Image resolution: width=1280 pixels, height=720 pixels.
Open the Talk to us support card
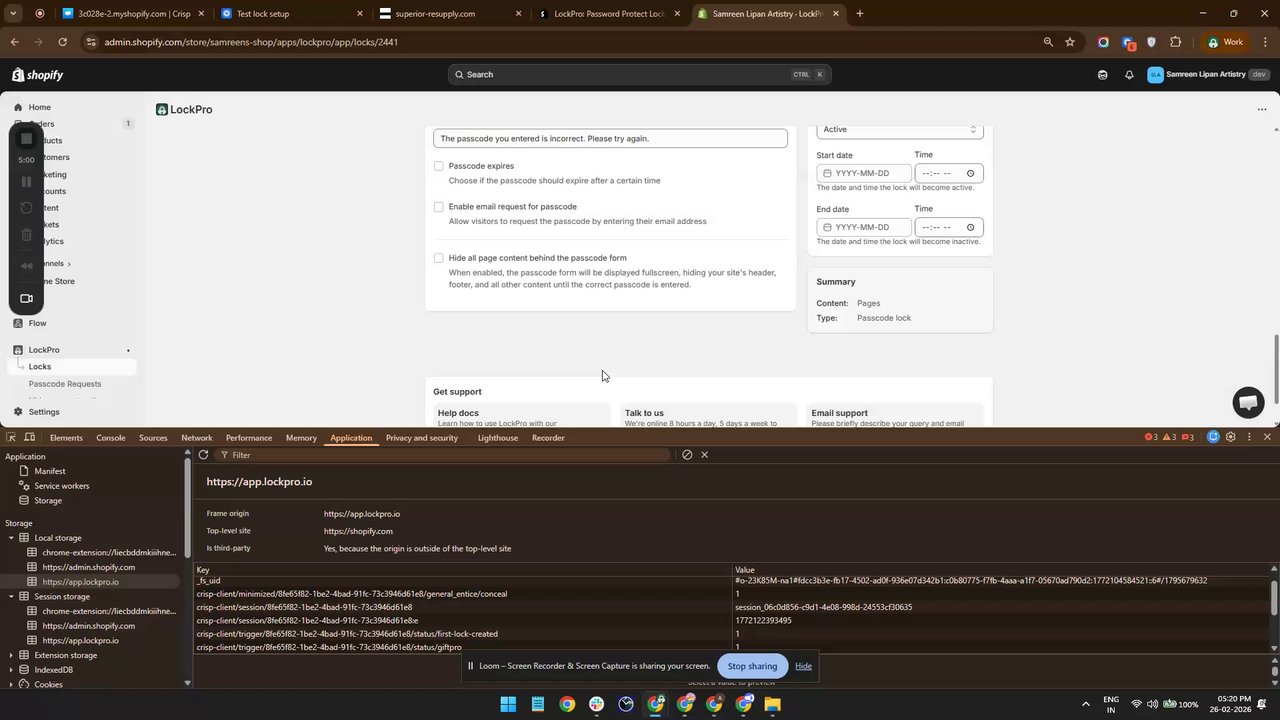tap(706, 416)
